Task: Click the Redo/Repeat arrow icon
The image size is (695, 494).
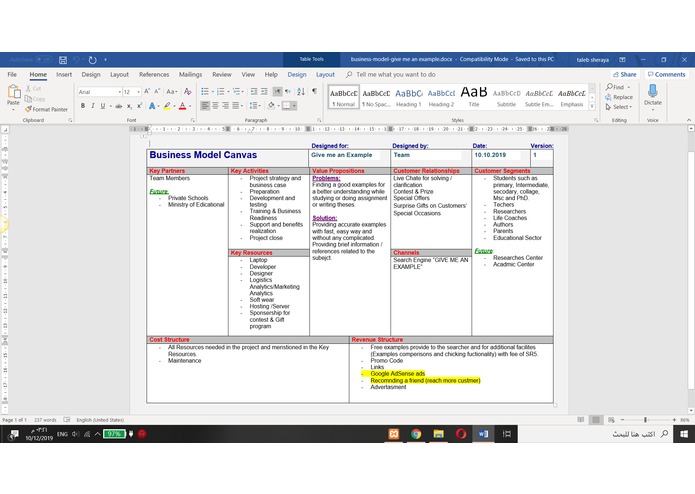Action: 92,60
